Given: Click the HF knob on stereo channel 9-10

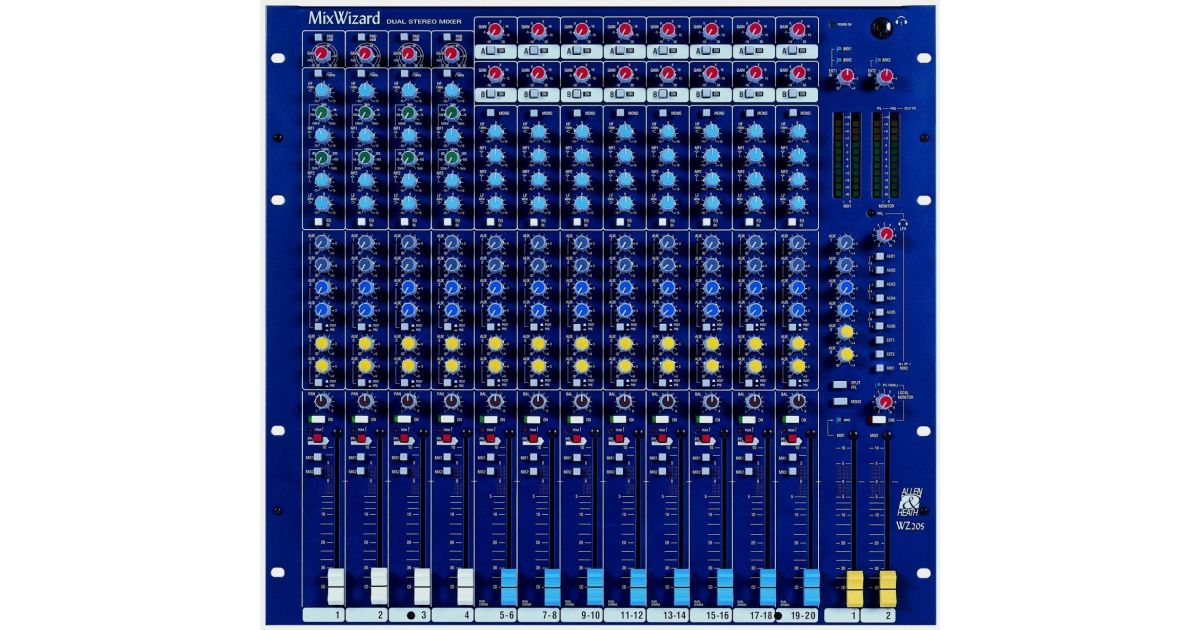Looking at the screenshot, I should [582, 131].
